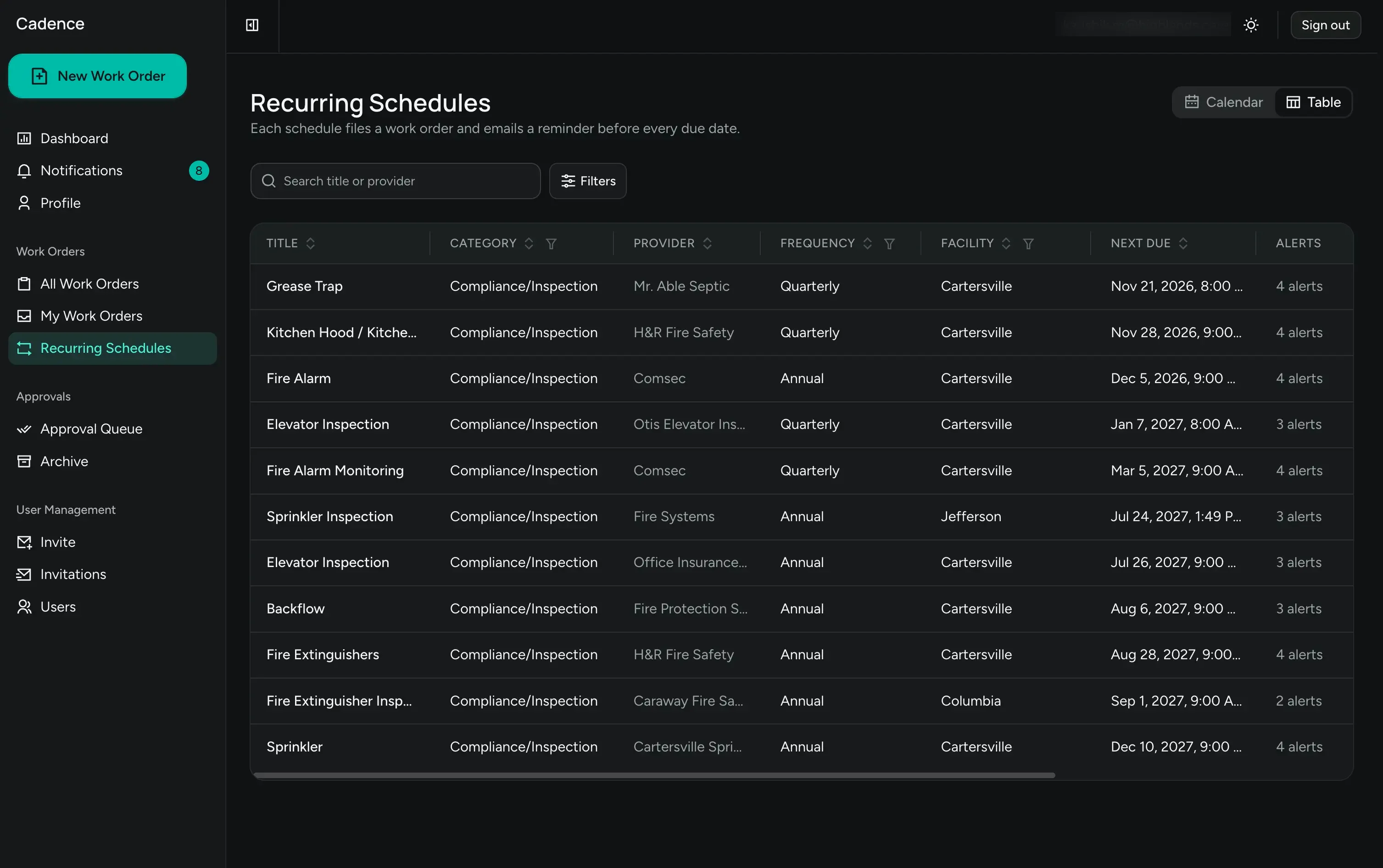Click Jefferson facility cell
1383x868 pixels.
click(971, 517)
